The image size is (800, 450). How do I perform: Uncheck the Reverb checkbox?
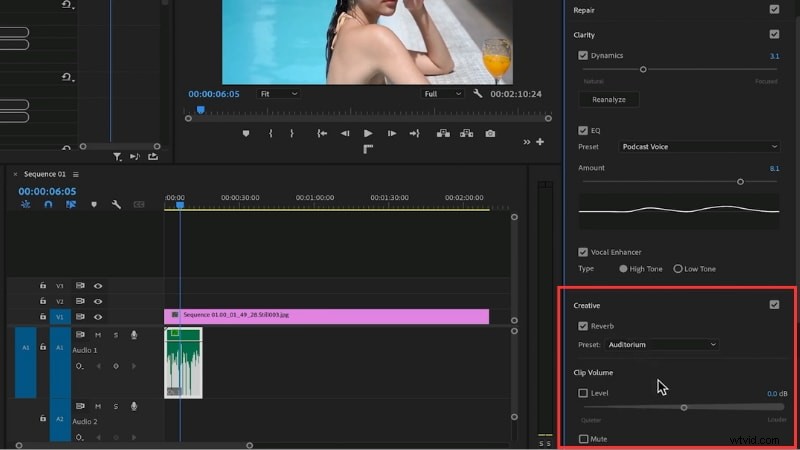583,326
